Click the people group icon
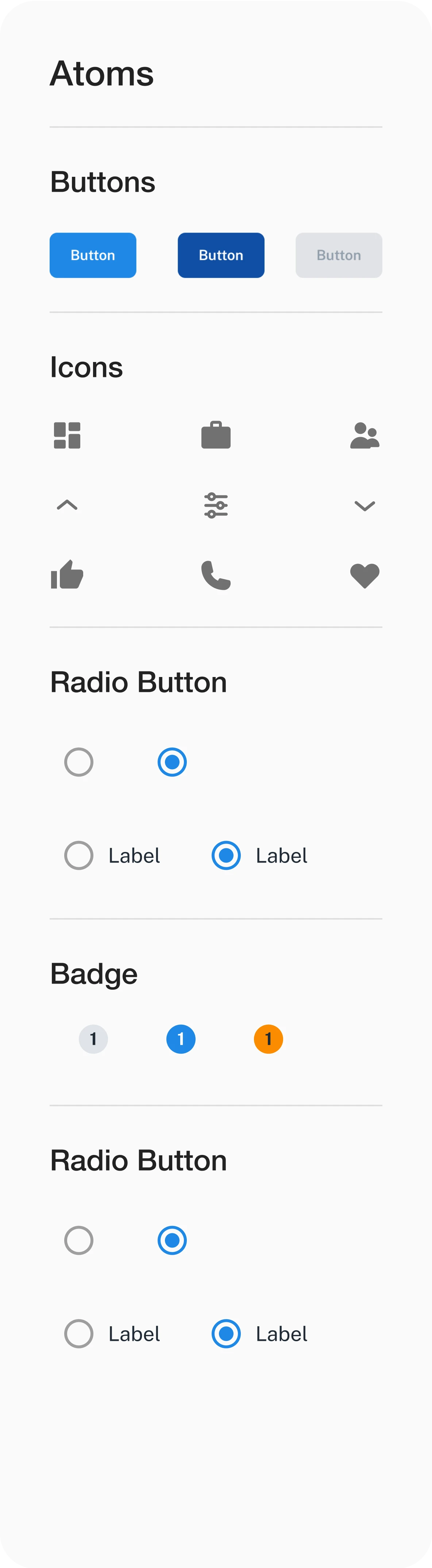The height and width of the screenshot is (1568, 432). click(364, 435)
